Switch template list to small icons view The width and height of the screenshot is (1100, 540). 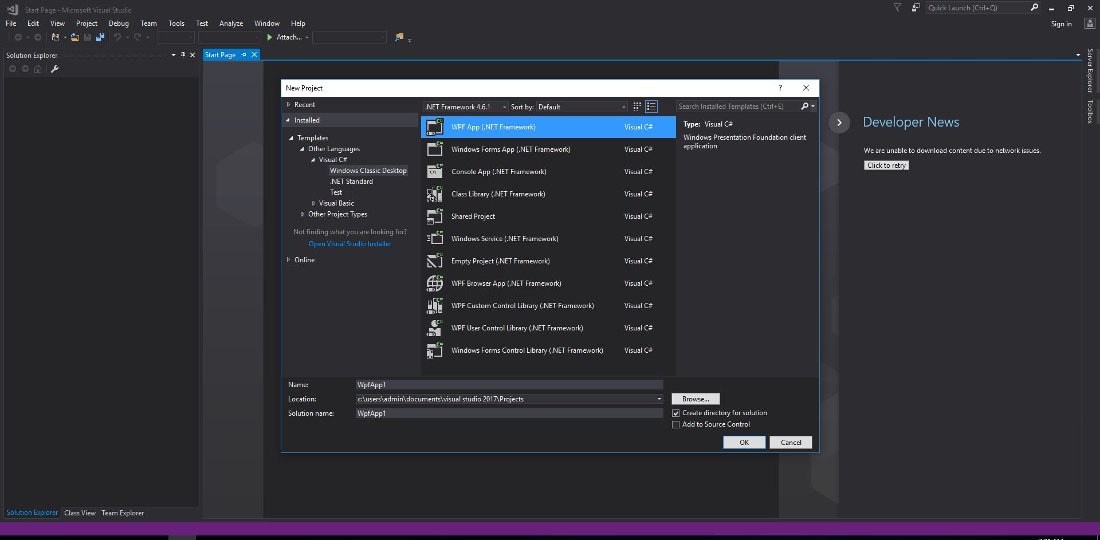pyautogui.click(x=637, y=107)
